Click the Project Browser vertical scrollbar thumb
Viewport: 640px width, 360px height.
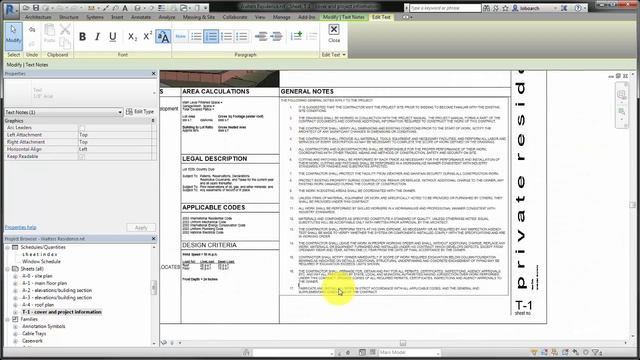(154, 287)
